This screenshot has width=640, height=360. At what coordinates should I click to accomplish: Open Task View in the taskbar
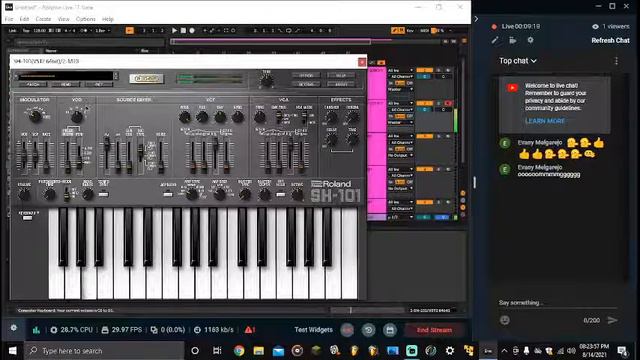tap(217, 351)
